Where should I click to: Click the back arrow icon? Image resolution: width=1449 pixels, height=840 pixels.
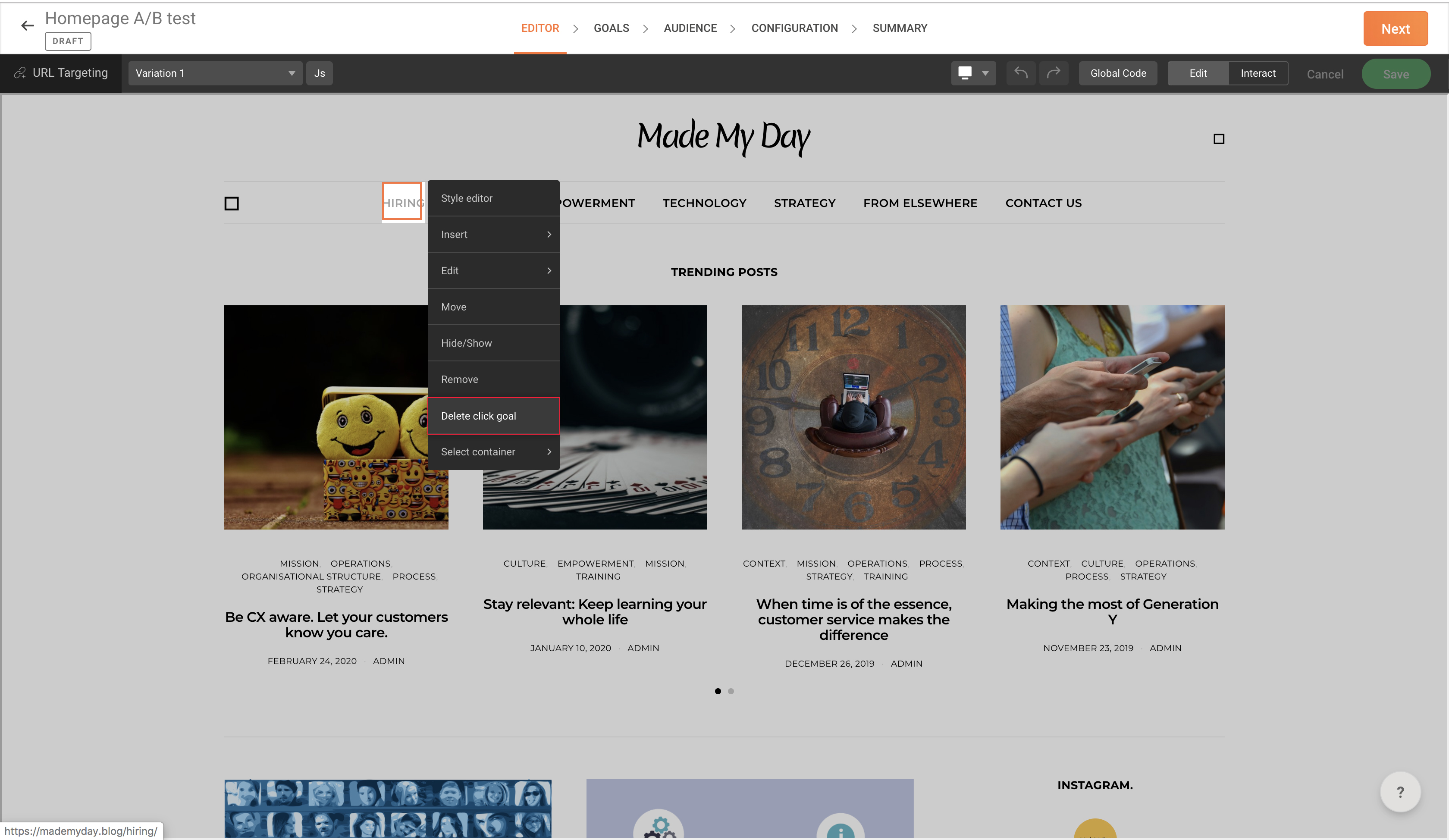(27, 26)
